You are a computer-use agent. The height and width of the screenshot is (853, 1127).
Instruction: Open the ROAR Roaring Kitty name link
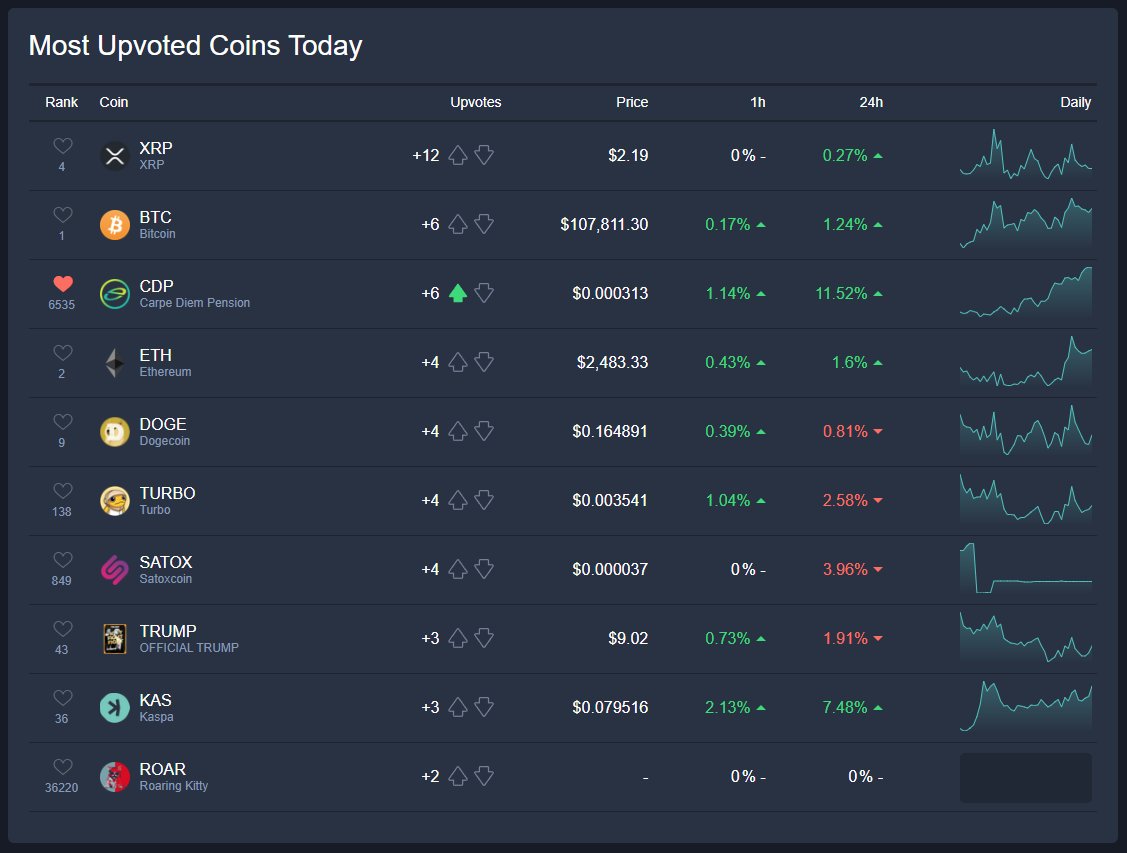pos(174,776)
